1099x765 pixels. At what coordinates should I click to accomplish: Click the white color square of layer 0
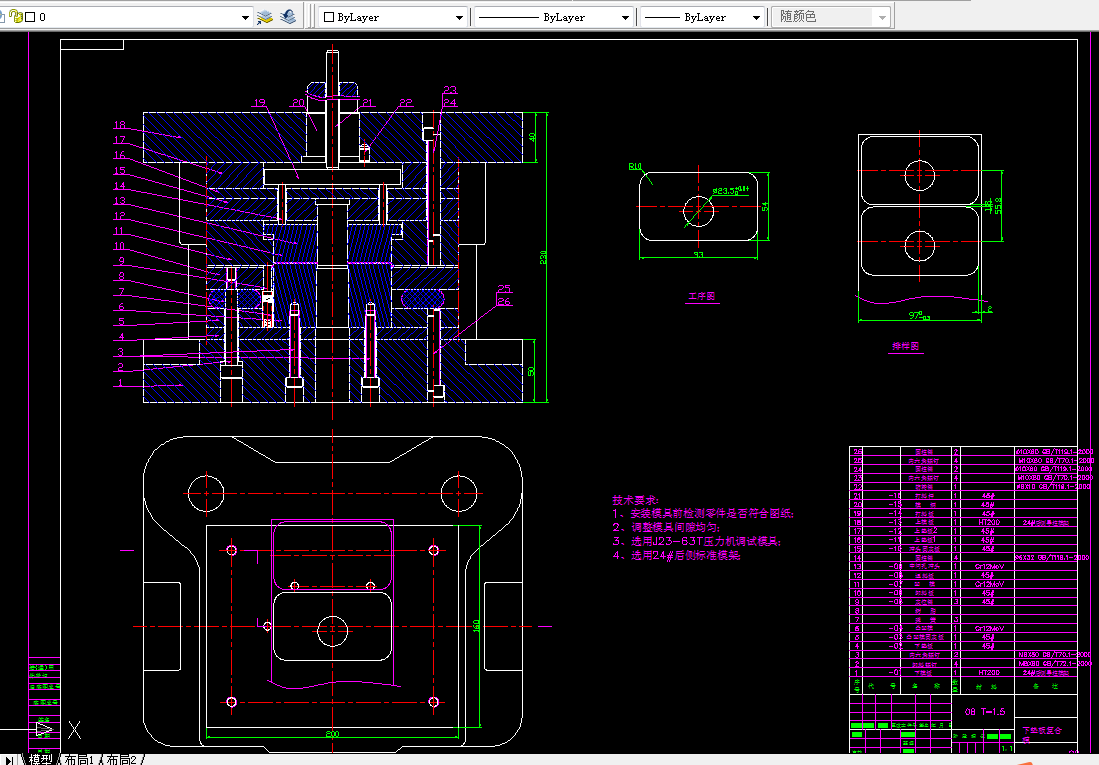(30, 17)
